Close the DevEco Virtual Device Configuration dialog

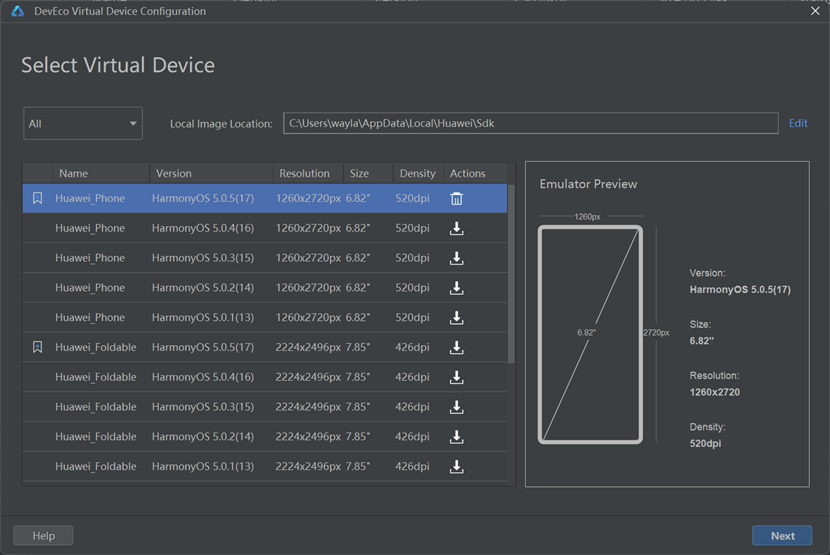tap(815, 11)
